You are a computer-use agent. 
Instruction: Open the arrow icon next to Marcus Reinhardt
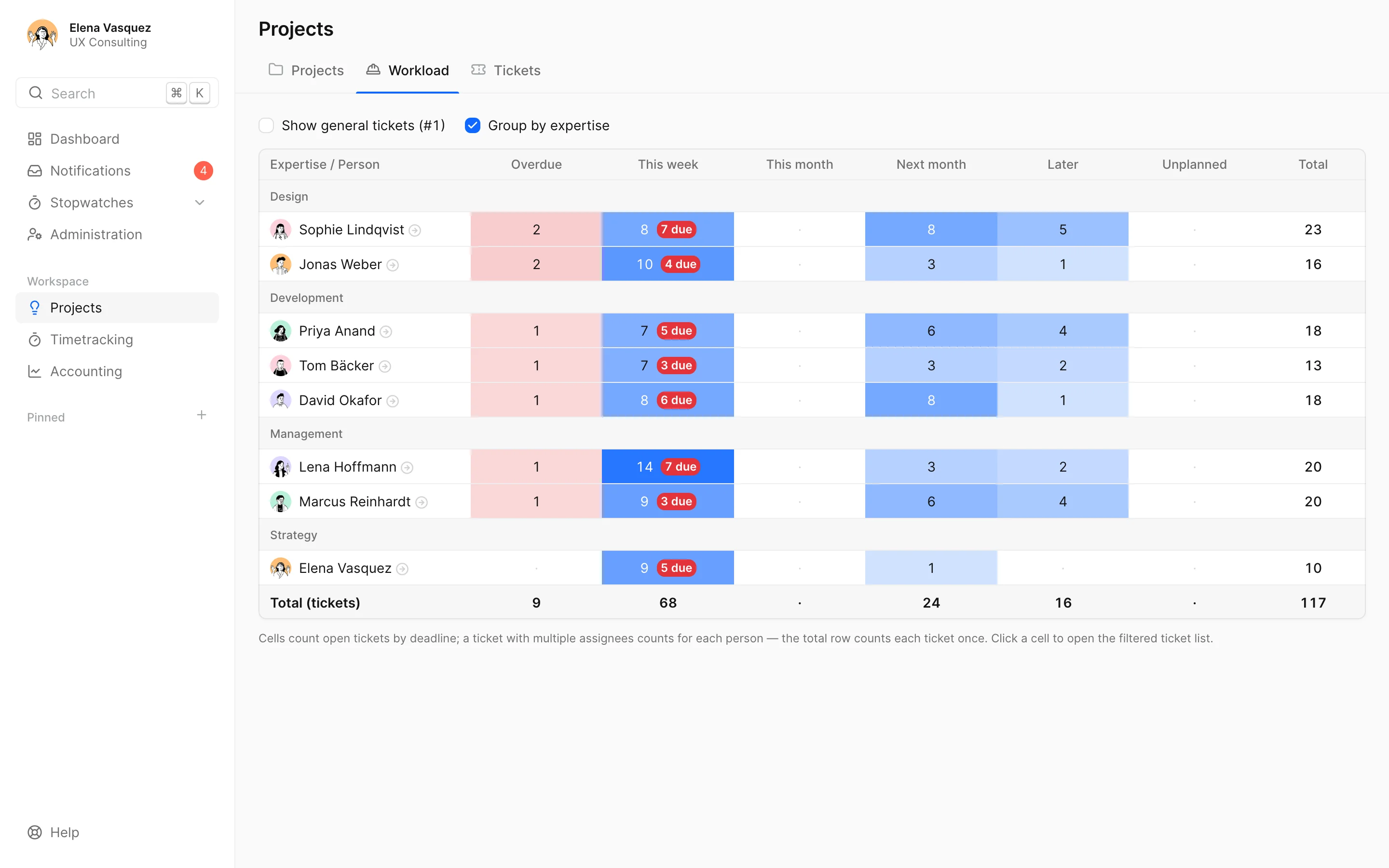(x=422, y=502)
